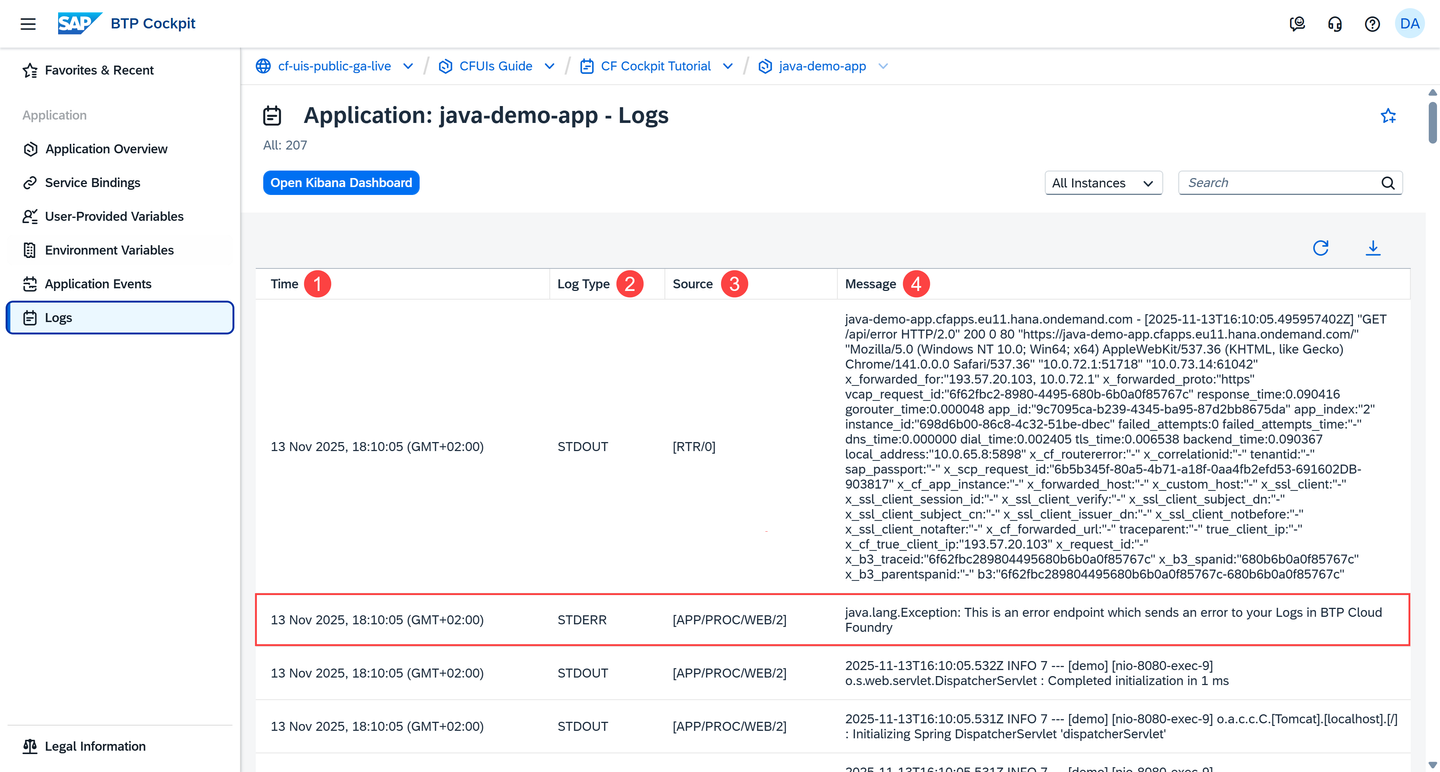Expand java-demo-app breadcrumb dropdown

(x=883, y=66)
